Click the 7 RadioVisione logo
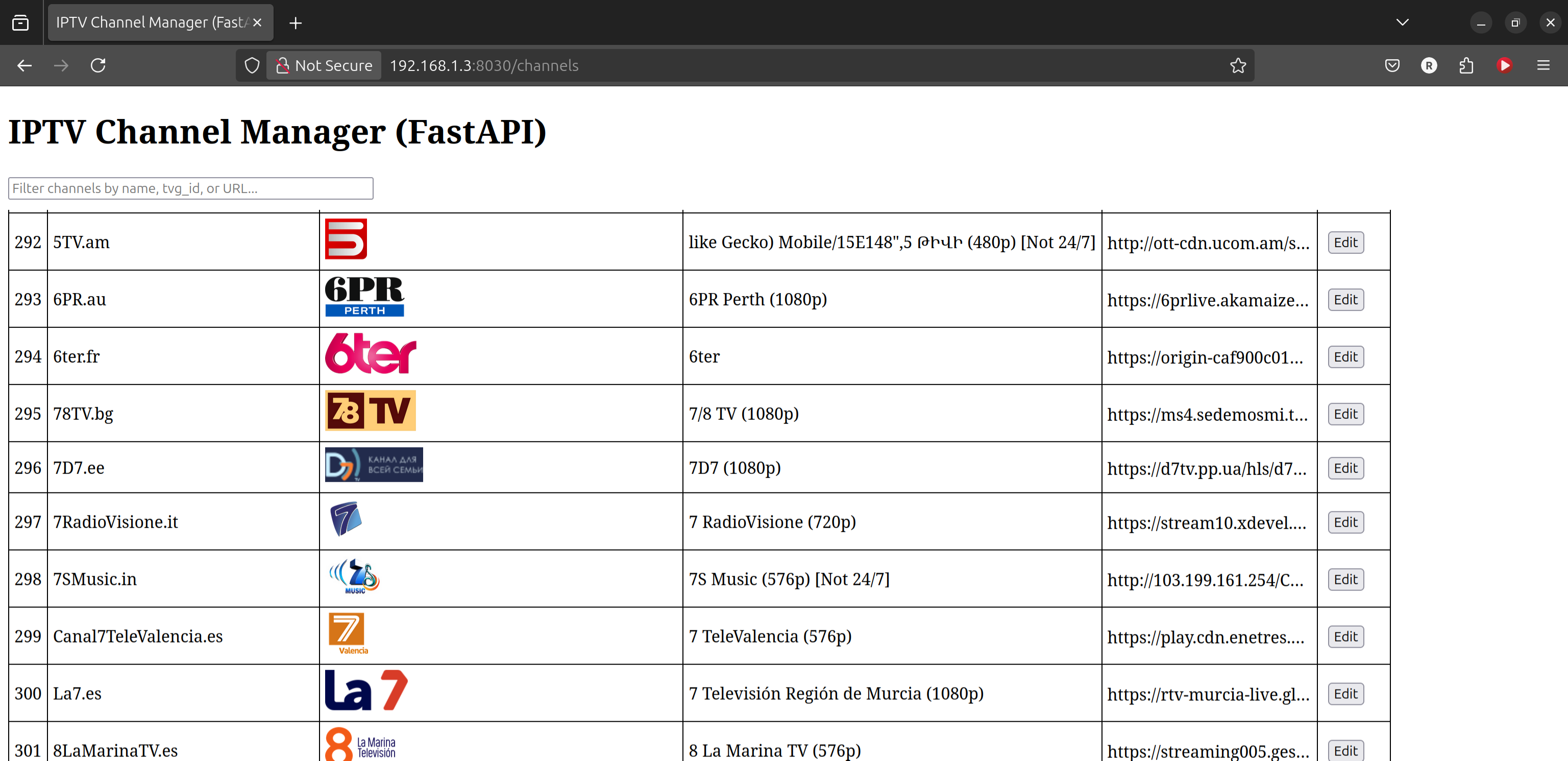Screen dimensions: 1568x761 346,519
